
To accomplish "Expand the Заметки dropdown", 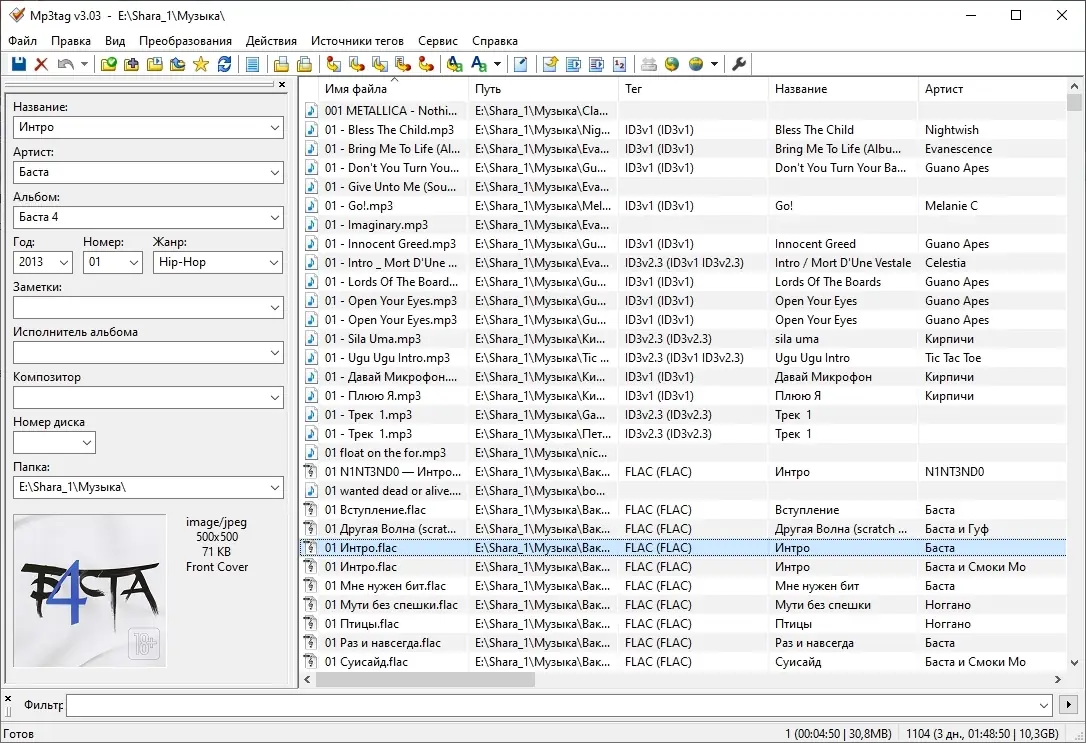I will pyautogui.click(x=274, y=307).
